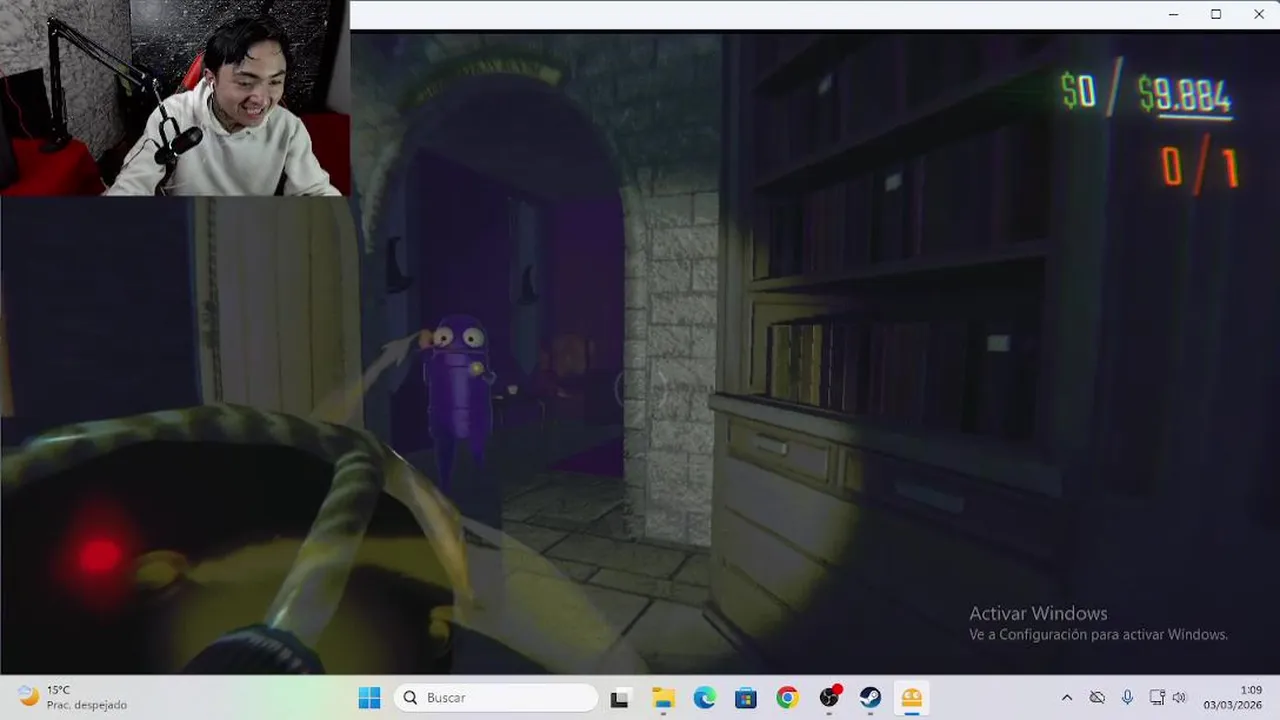Screen dimensions: 1280x720
Task: Launch Google Chrome from the taskbar
Action: [x=787, y=698]
